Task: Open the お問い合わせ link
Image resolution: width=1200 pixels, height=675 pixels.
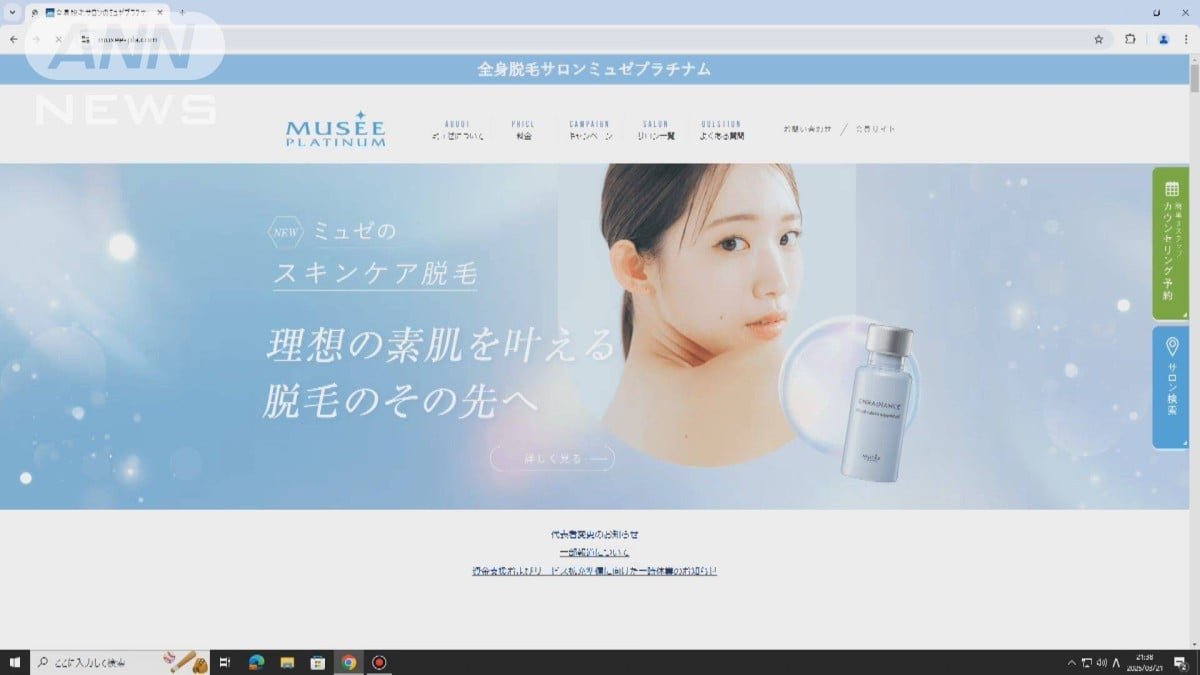Action: tap(806, 128)
